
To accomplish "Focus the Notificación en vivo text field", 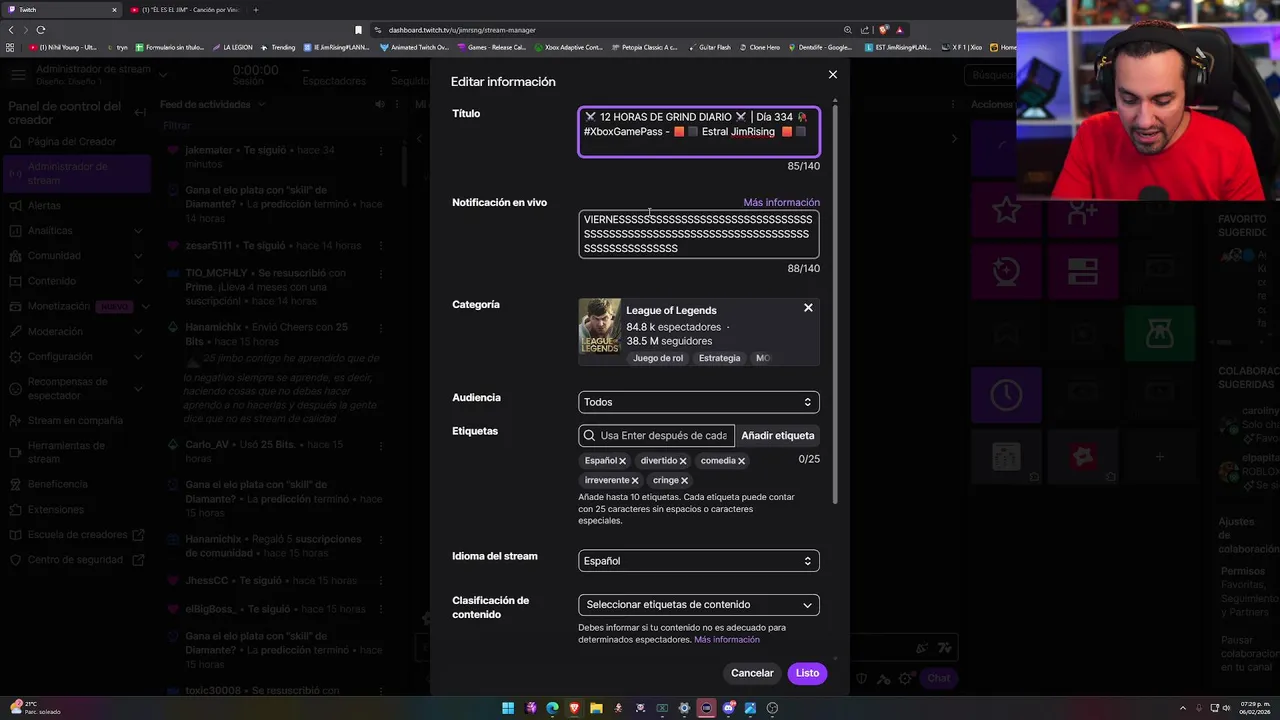I will [699, 234].
